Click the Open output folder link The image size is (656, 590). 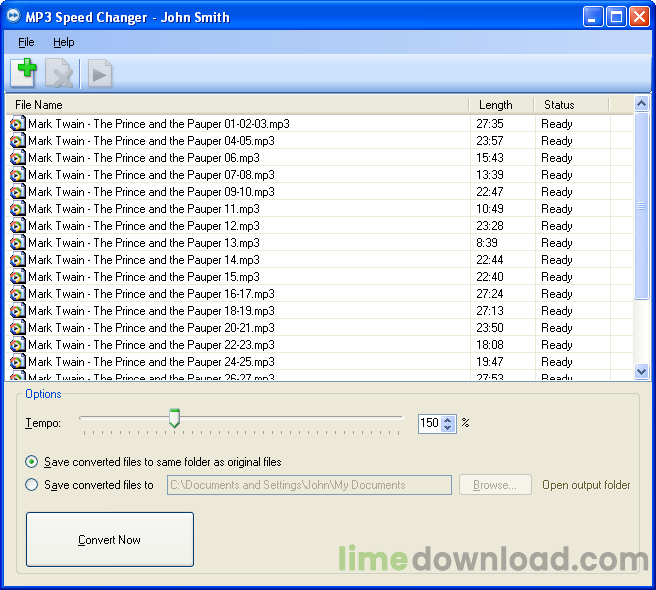click(x=586, y=485)
